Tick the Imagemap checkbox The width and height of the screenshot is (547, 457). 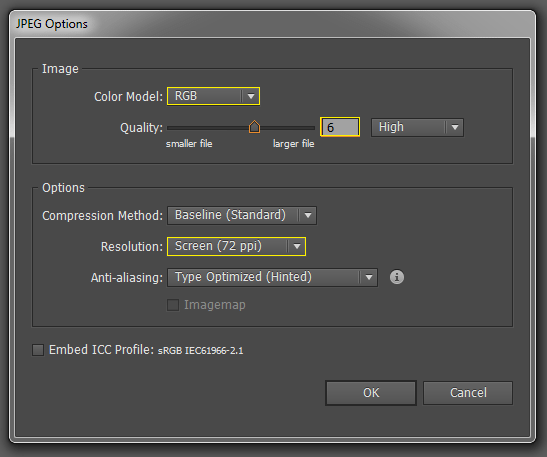[x=173, y=305]
